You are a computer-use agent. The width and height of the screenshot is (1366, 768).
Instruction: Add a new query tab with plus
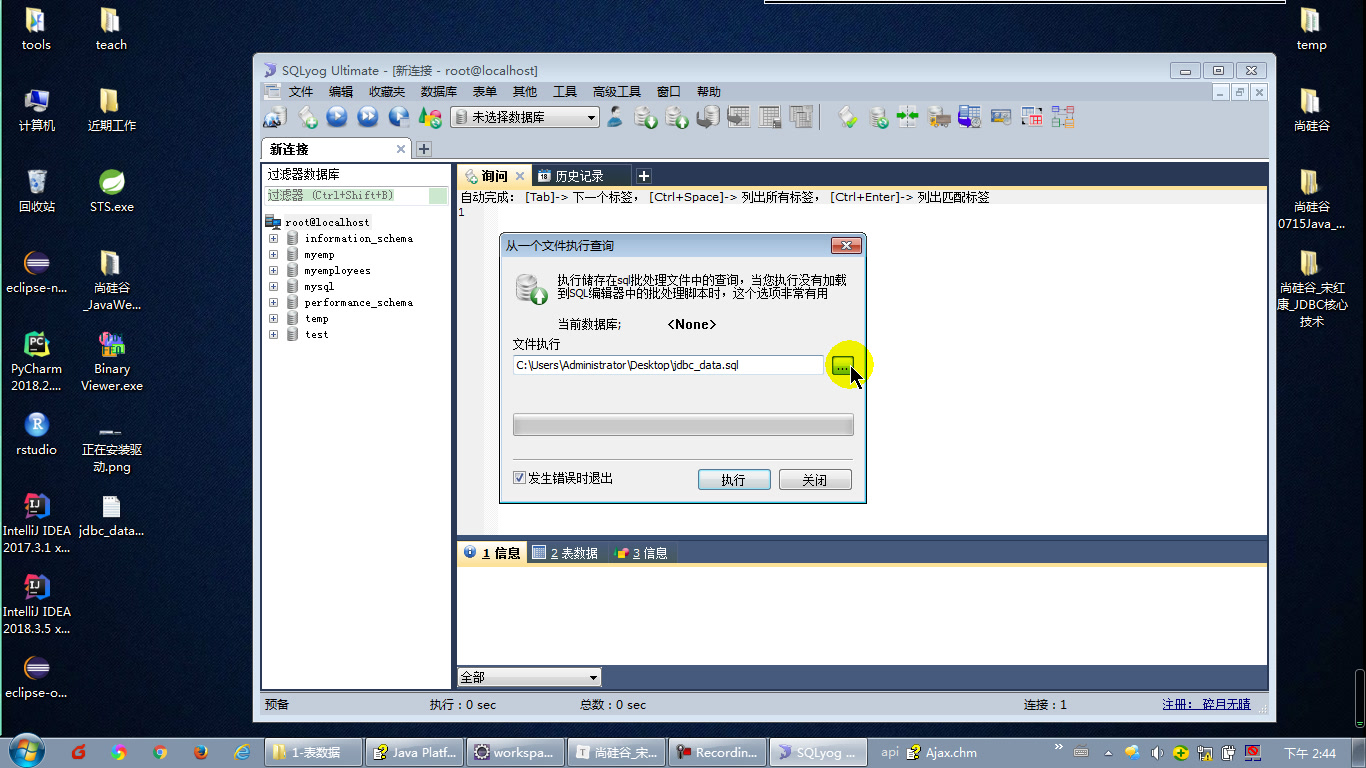point(644,176)
